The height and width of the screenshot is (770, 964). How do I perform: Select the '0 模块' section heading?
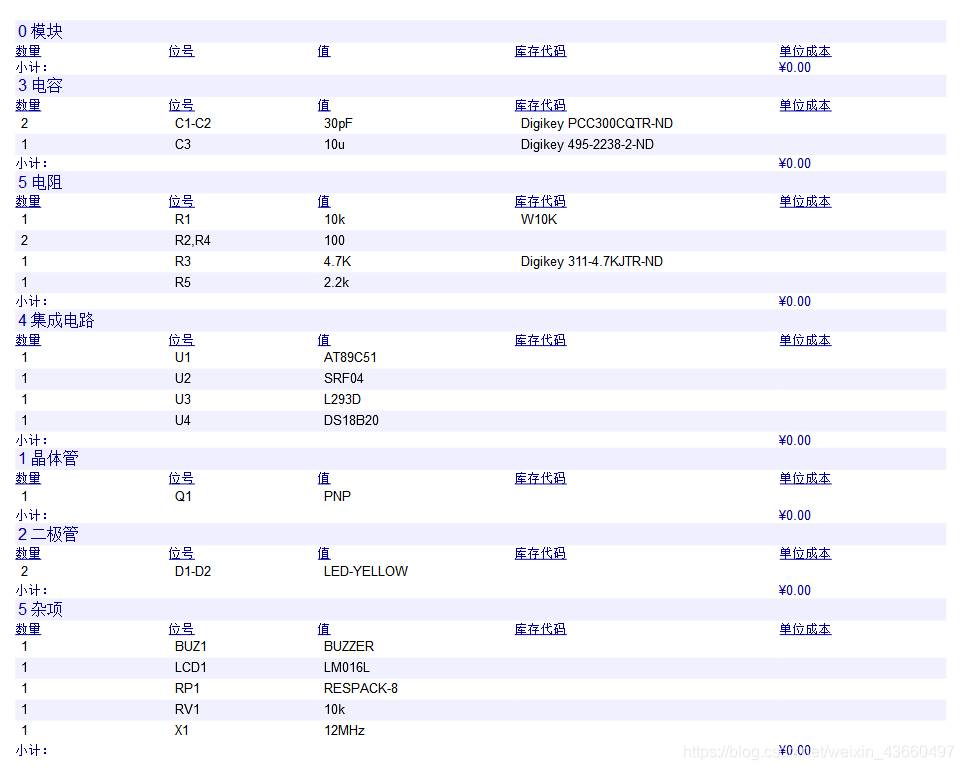[x=41, y=31]
